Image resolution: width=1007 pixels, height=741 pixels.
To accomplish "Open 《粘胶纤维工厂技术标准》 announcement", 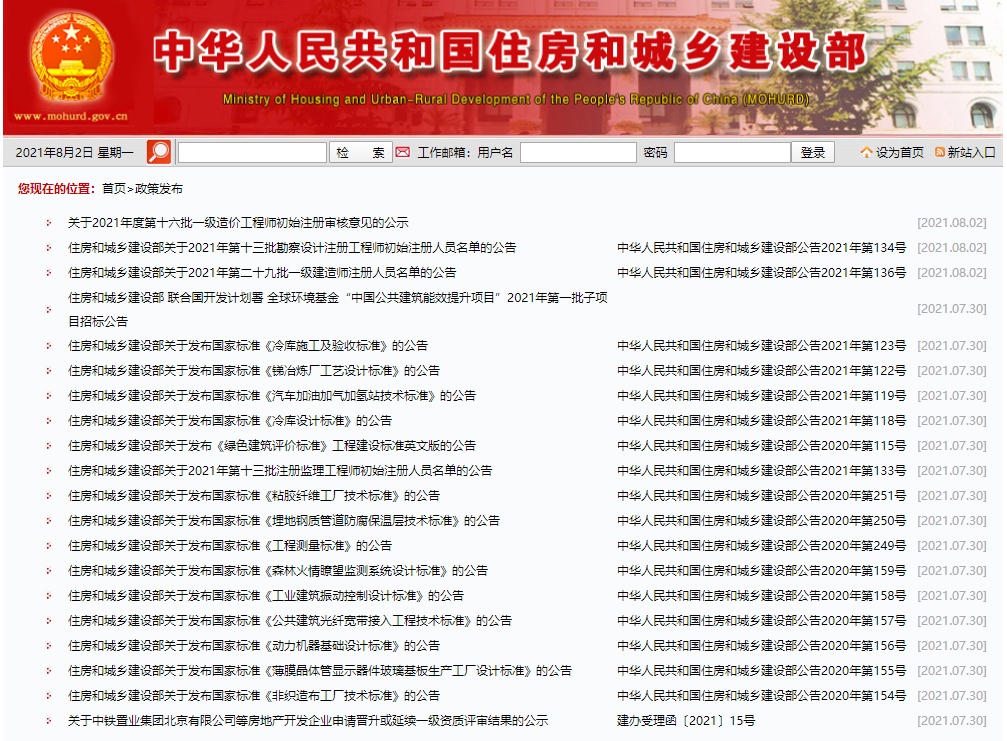I will [254, 496].
